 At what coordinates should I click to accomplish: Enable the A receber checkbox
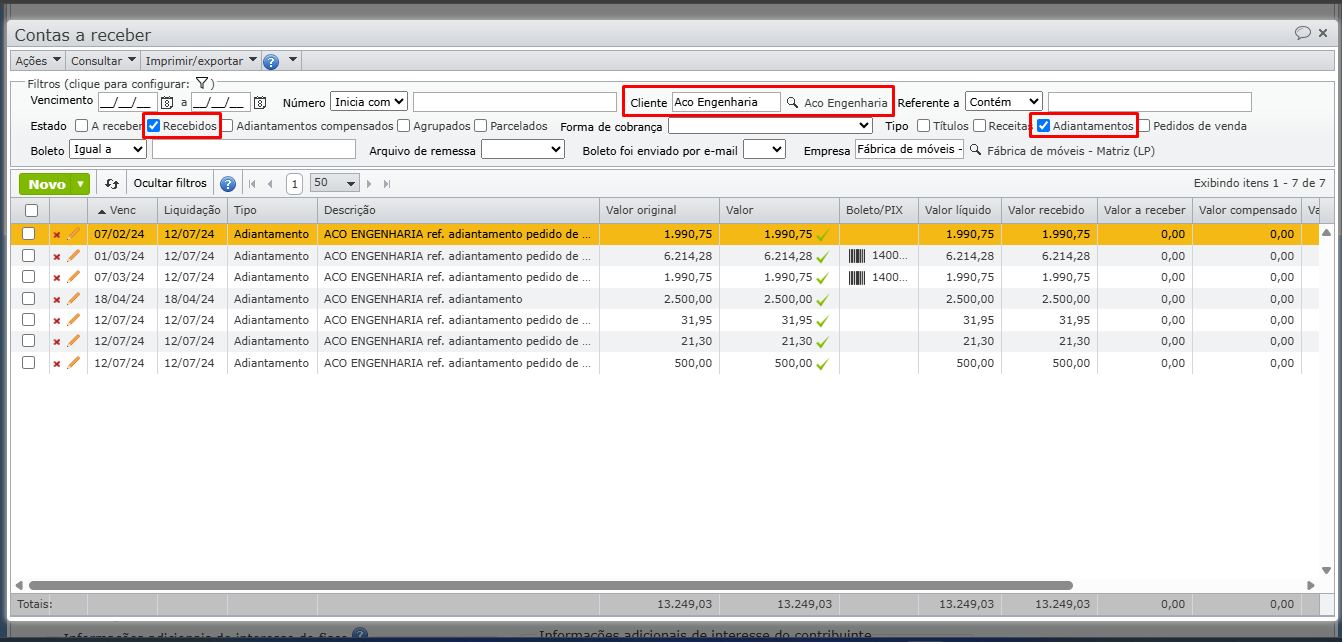coord(82,126)
